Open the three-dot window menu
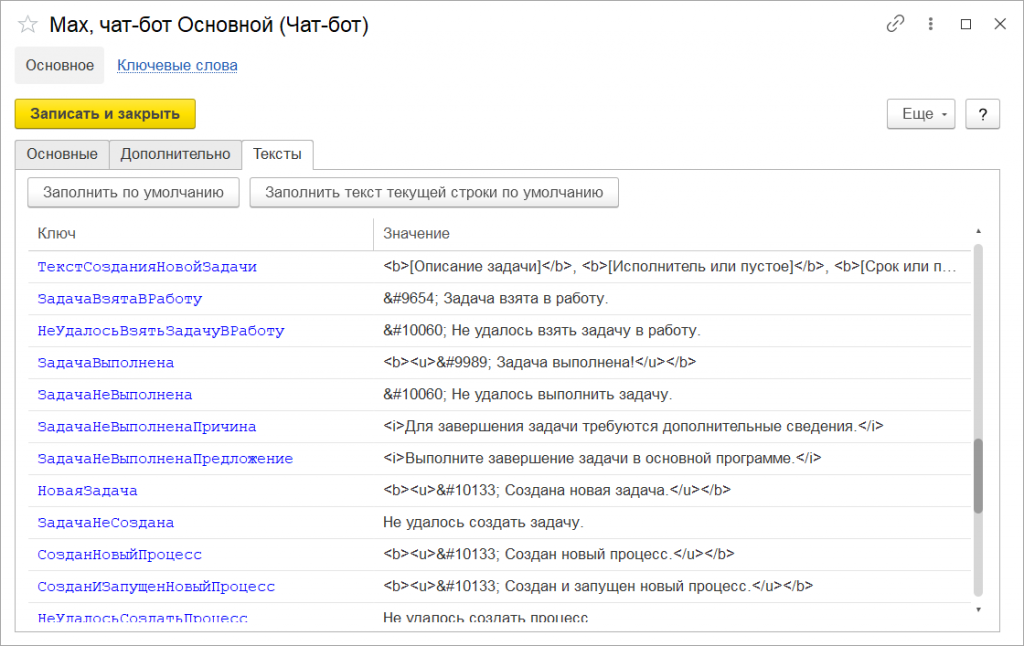The image size is (1024, 646). click(931, 25)
